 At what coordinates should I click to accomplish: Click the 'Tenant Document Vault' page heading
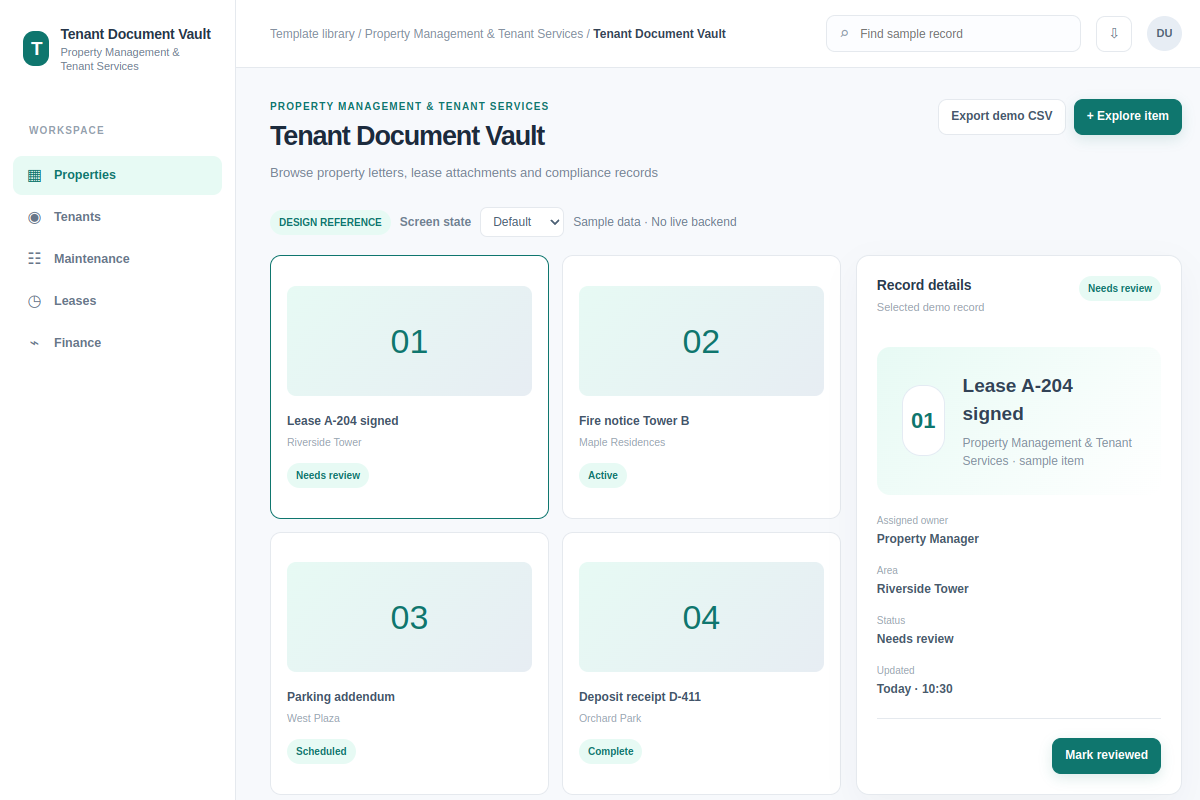[407, 135]
